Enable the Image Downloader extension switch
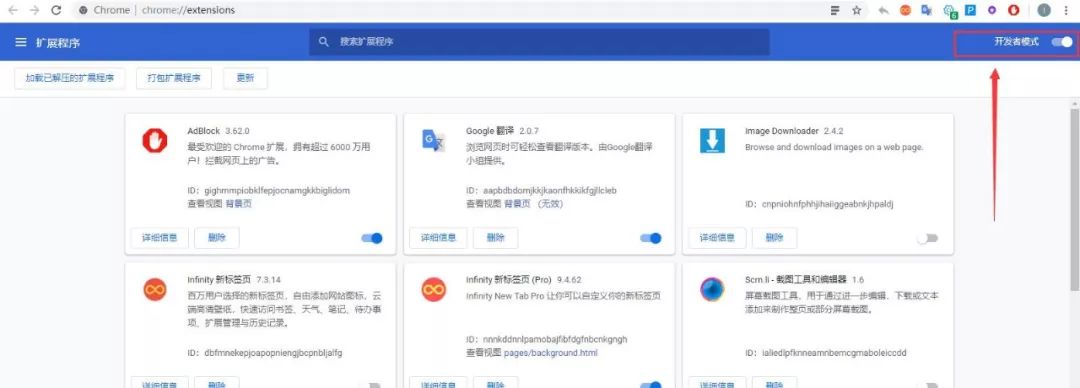 pyautogui.click(x=928, y=238)
